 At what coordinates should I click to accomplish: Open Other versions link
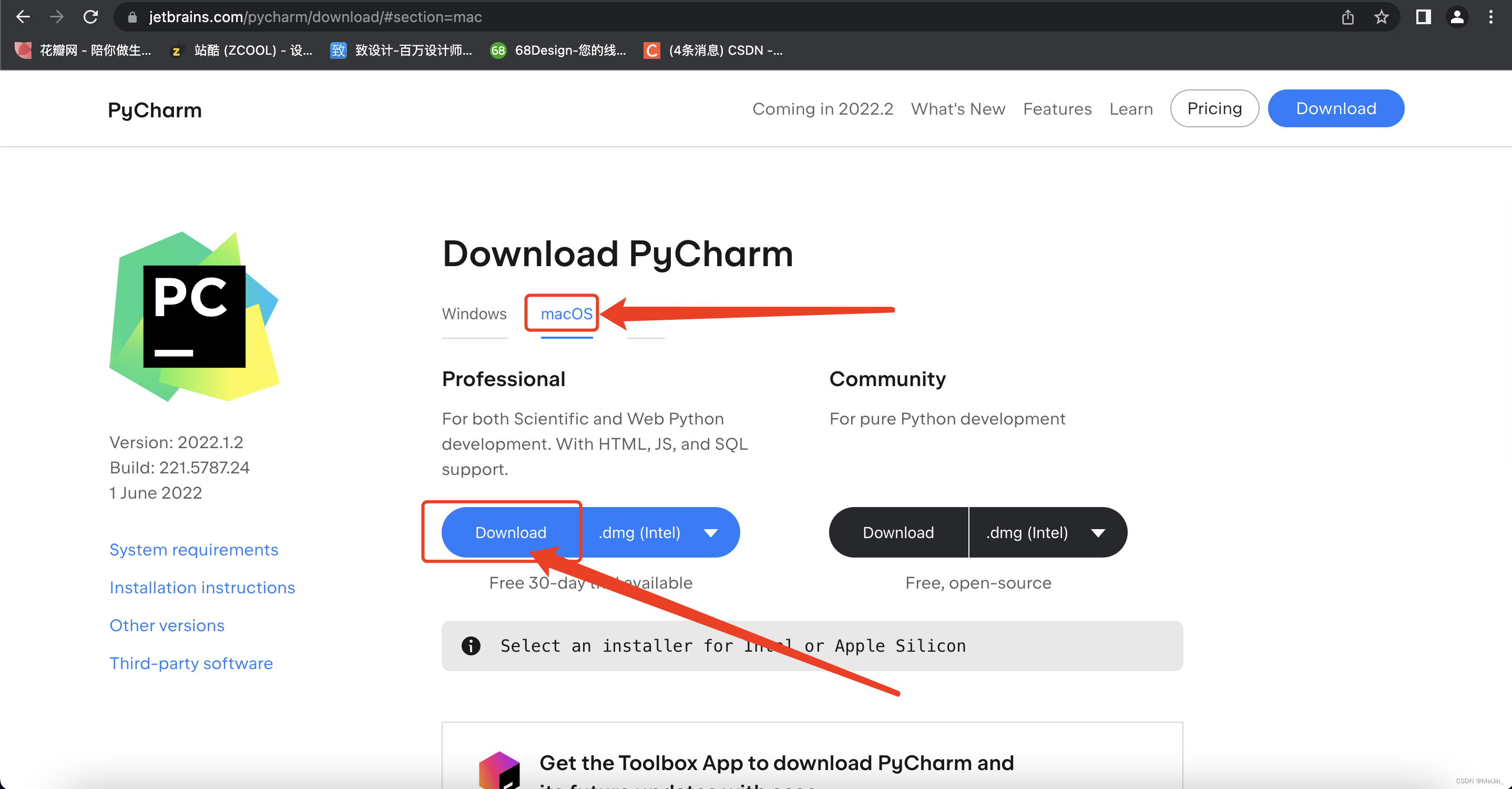167,625
